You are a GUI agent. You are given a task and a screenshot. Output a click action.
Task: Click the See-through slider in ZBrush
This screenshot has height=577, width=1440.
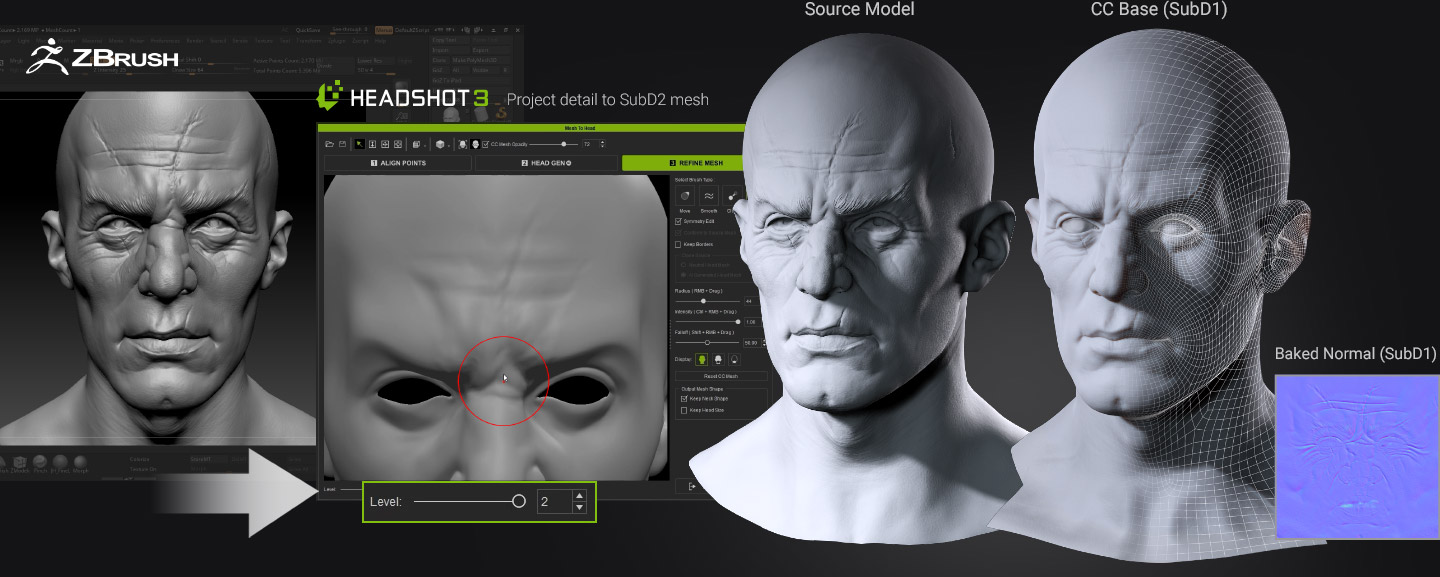[349, 29]
